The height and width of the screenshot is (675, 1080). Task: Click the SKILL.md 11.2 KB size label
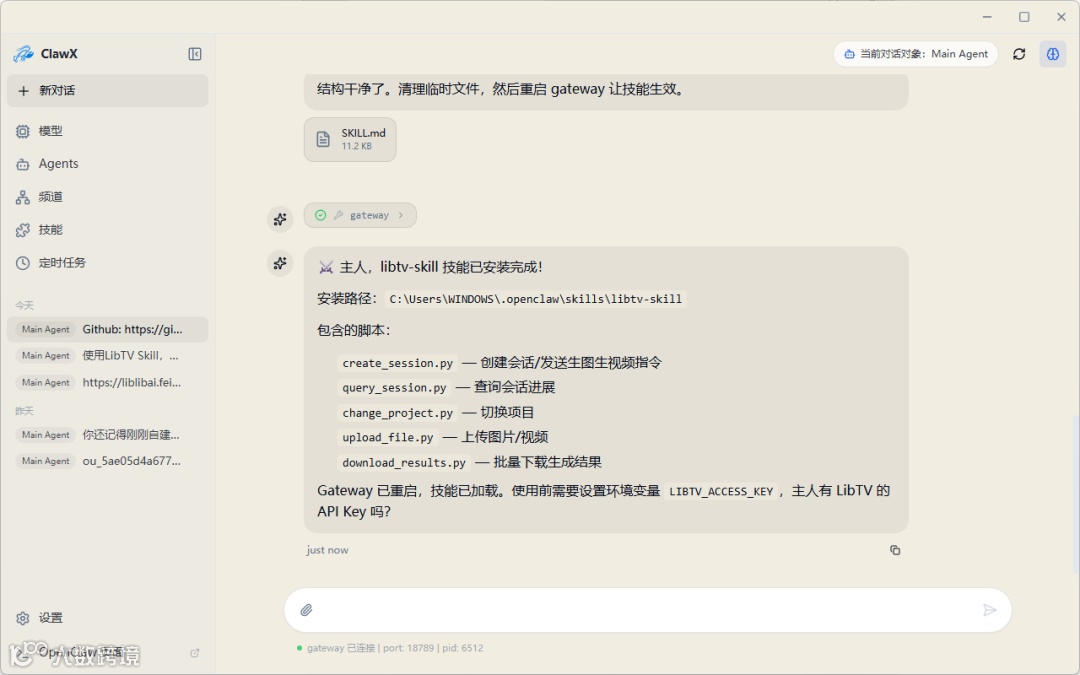[356, 146]
